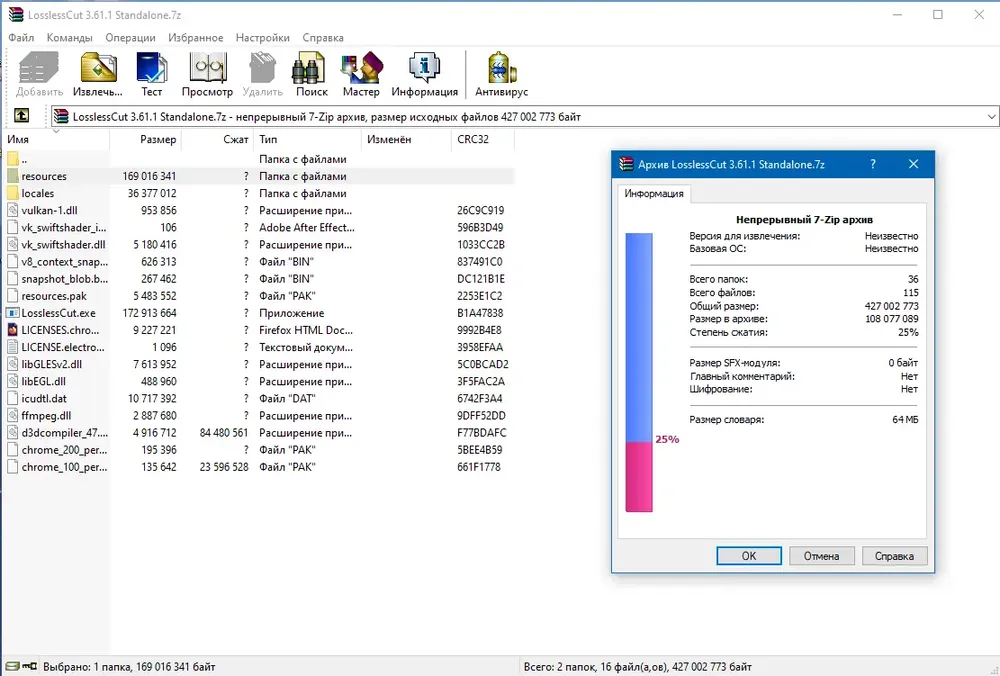Sort by the Изменён column header
This screenshot has width=1000, height=676.
click(x=406, y=139)
